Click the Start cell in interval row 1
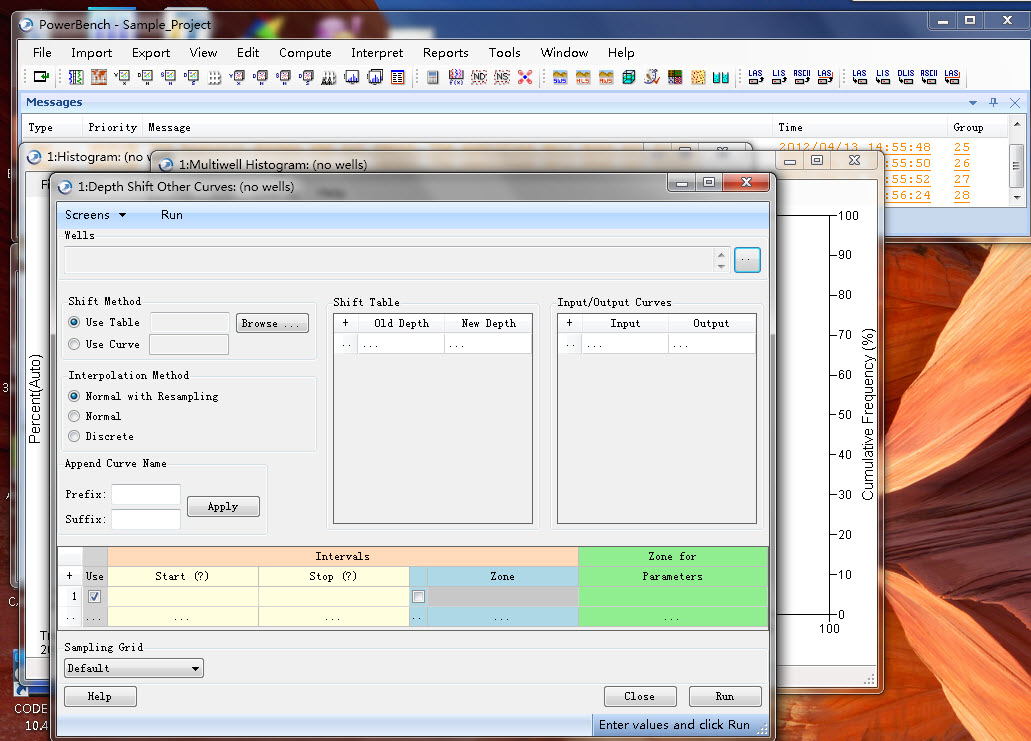The height and width of the screenshot is (741, 1031). (x=183, y=596)
